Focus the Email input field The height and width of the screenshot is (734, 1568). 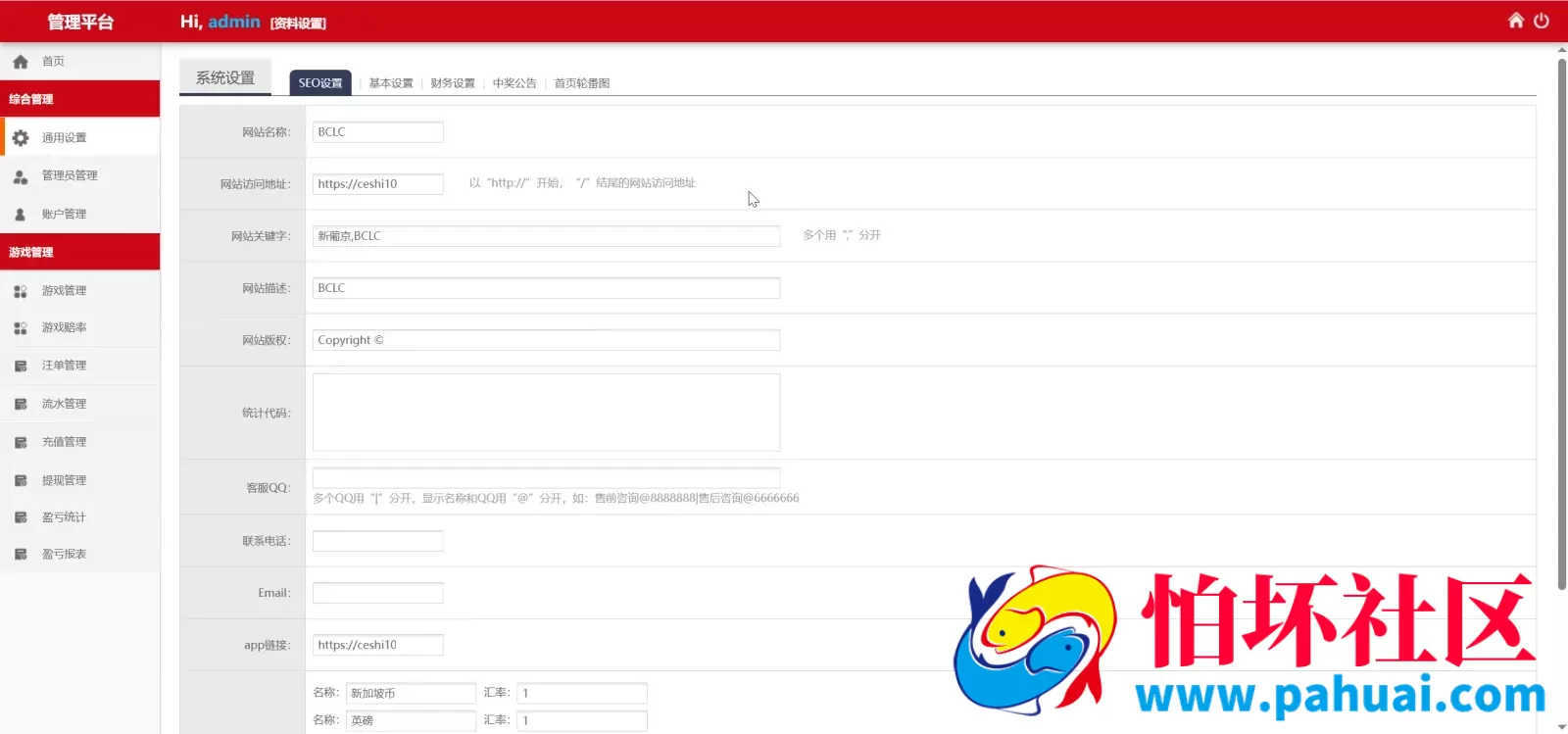(378, 593)
